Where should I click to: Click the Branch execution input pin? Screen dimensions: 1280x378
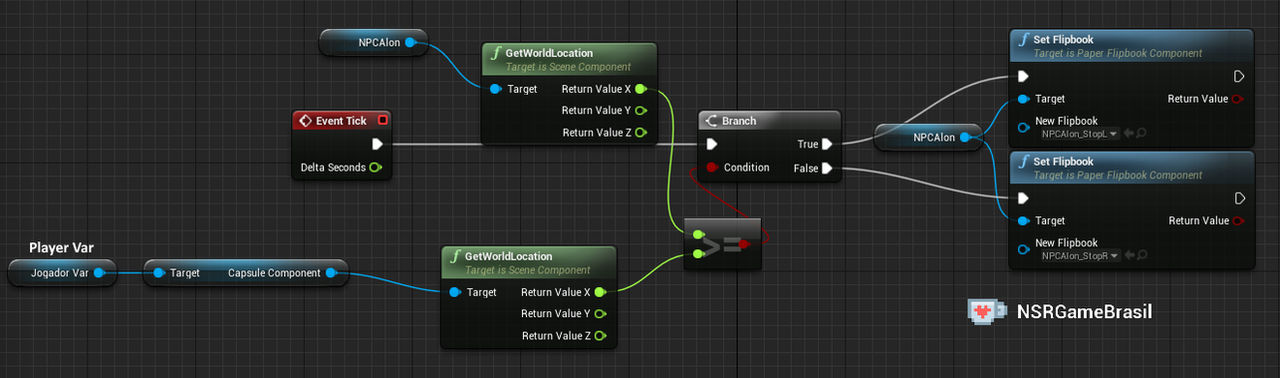(x=712, y=144)
